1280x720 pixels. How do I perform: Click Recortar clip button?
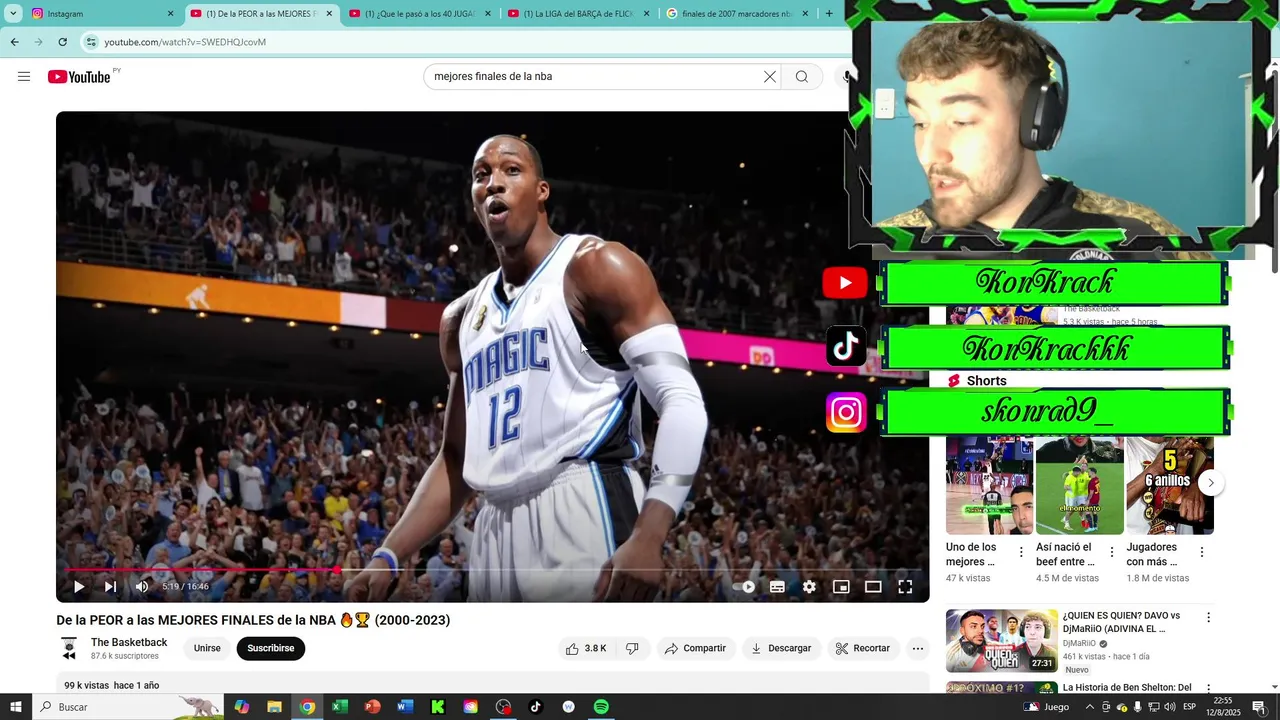863,648
